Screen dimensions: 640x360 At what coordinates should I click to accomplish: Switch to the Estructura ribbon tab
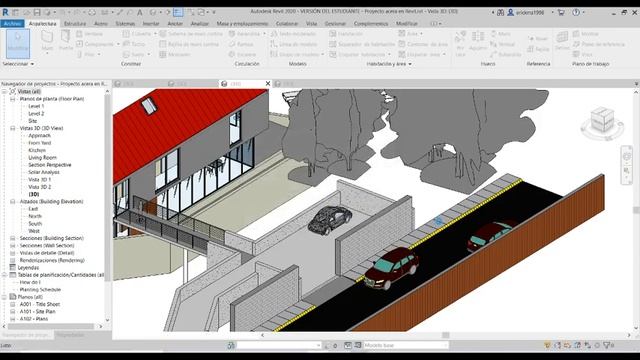(x=75, y=24)
